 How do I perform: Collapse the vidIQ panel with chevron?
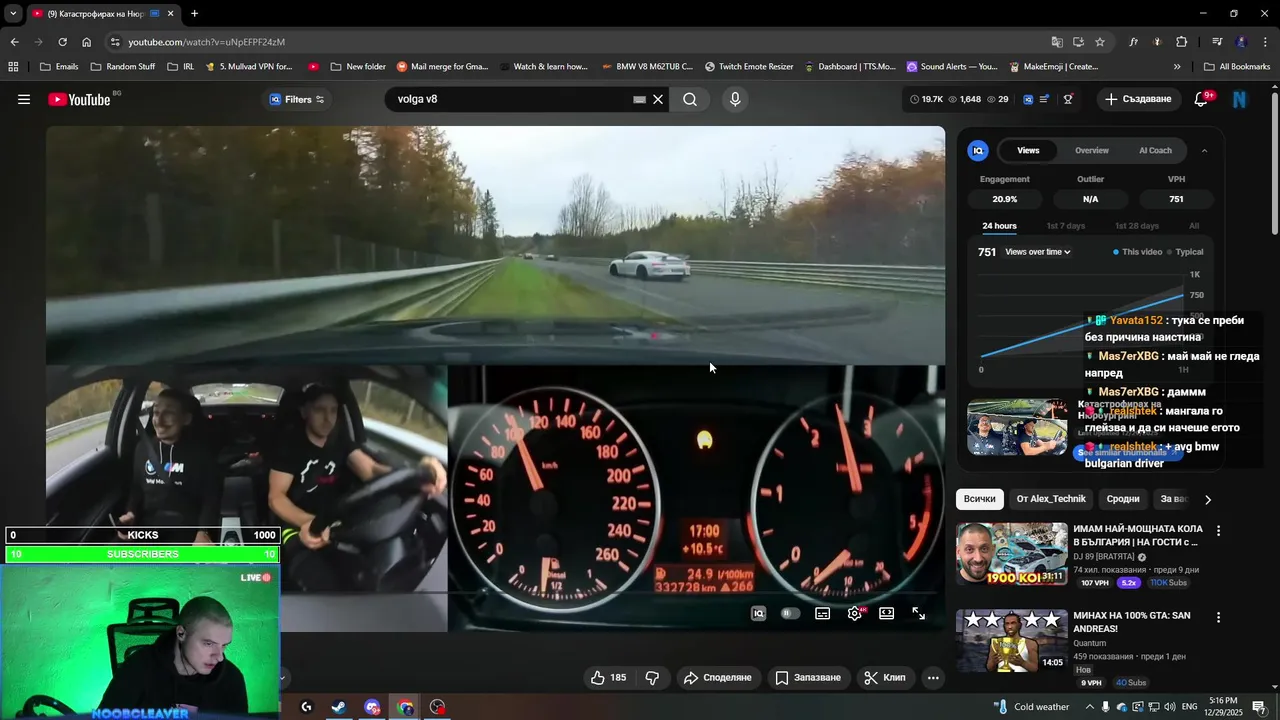tap(1204, 150)
